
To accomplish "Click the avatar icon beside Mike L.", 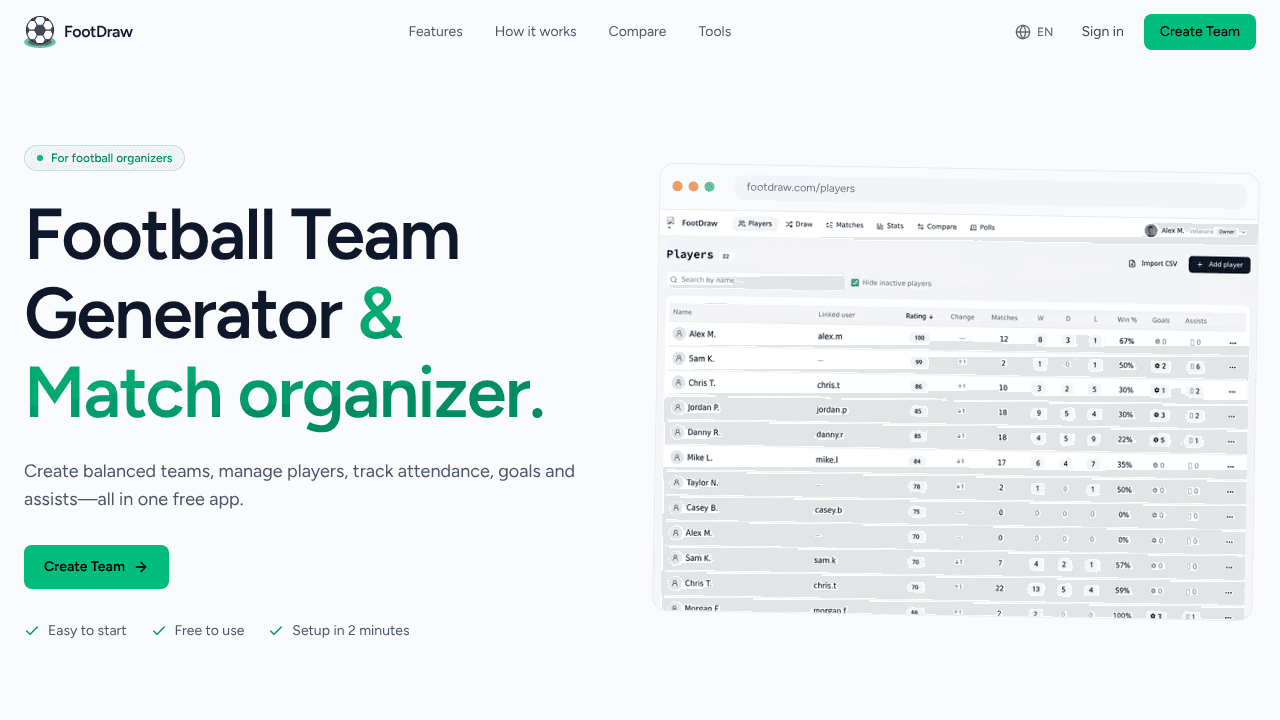I will point(677,458).
